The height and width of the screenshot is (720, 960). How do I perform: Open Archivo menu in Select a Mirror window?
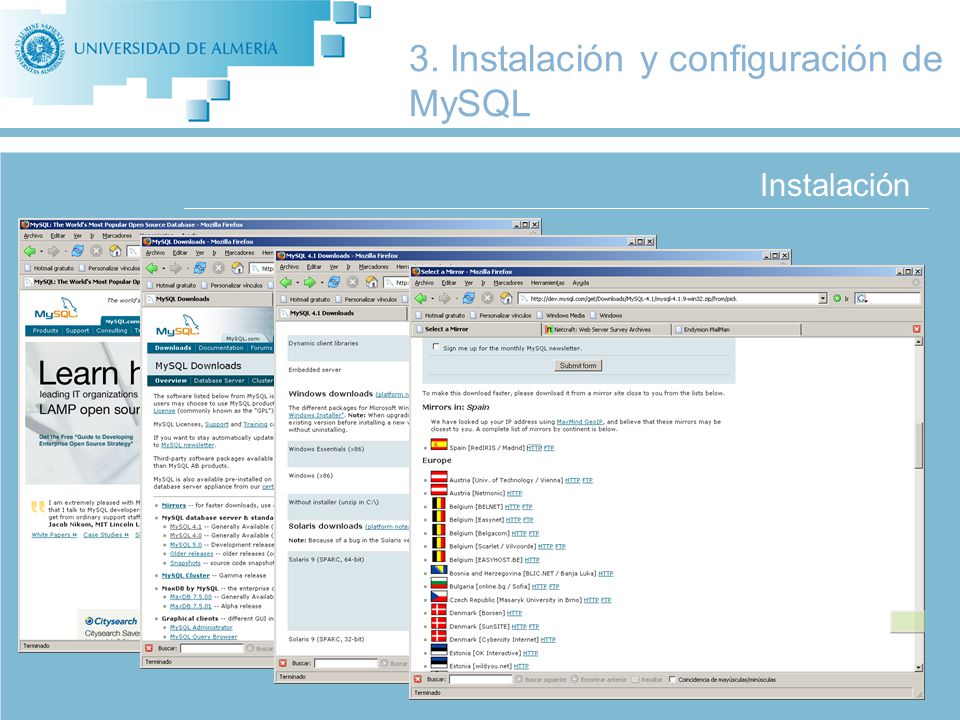[424, 283]
